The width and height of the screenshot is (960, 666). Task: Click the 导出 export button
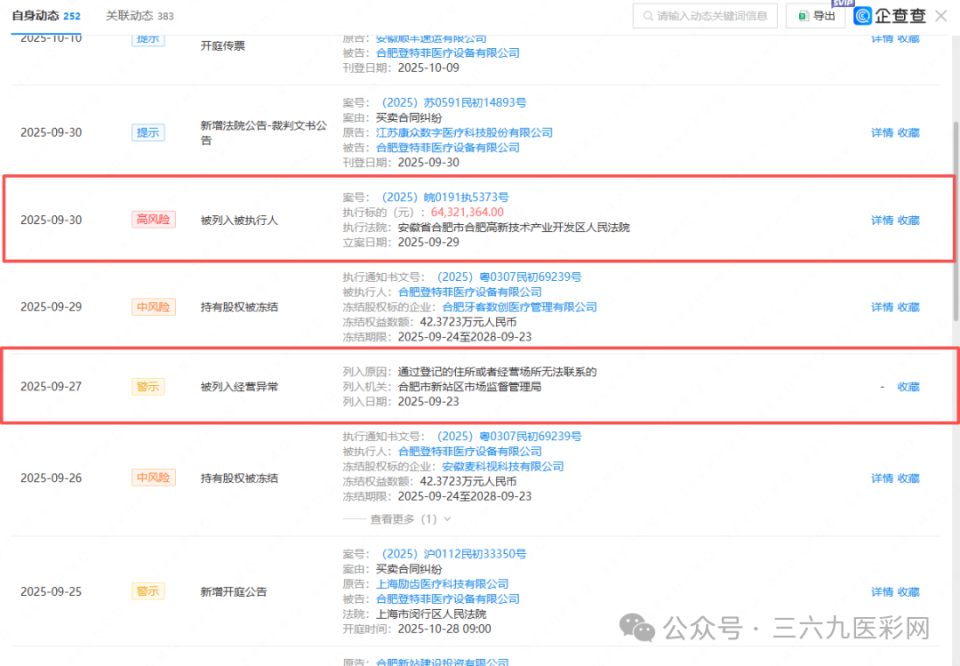point(816,16)
